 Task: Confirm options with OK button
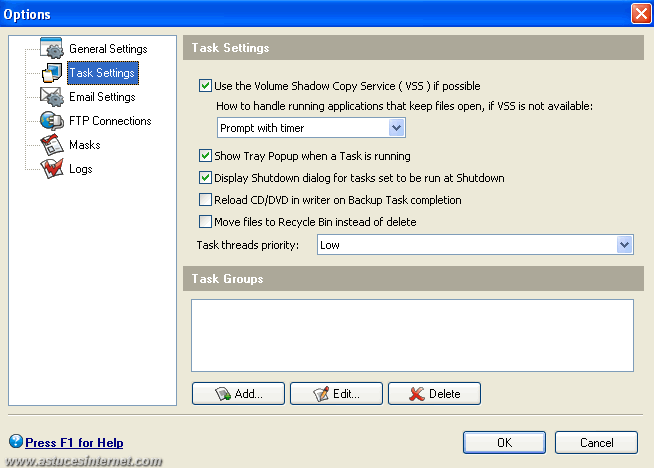pyautogui.click(x=504, y=442)
